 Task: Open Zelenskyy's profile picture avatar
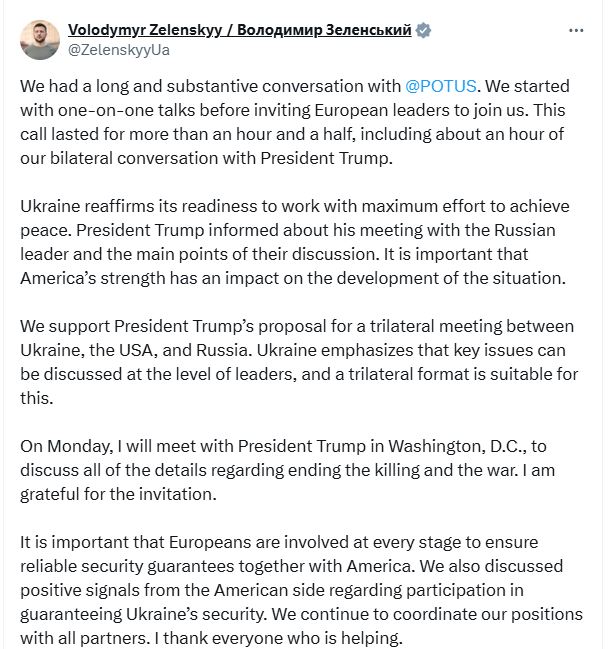40,40
